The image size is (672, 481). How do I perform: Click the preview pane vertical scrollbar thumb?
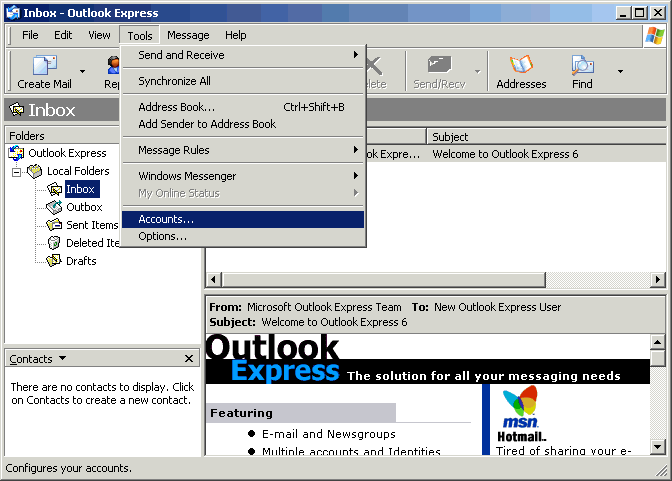pos(658,358)
